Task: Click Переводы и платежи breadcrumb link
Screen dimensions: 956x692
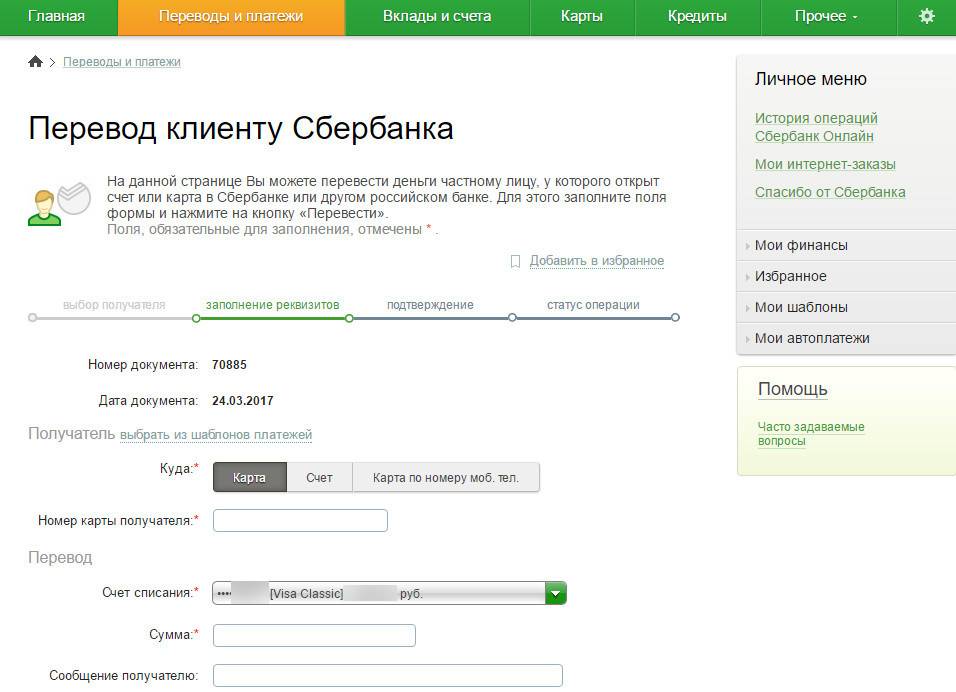Action: [x=122, y=62]
